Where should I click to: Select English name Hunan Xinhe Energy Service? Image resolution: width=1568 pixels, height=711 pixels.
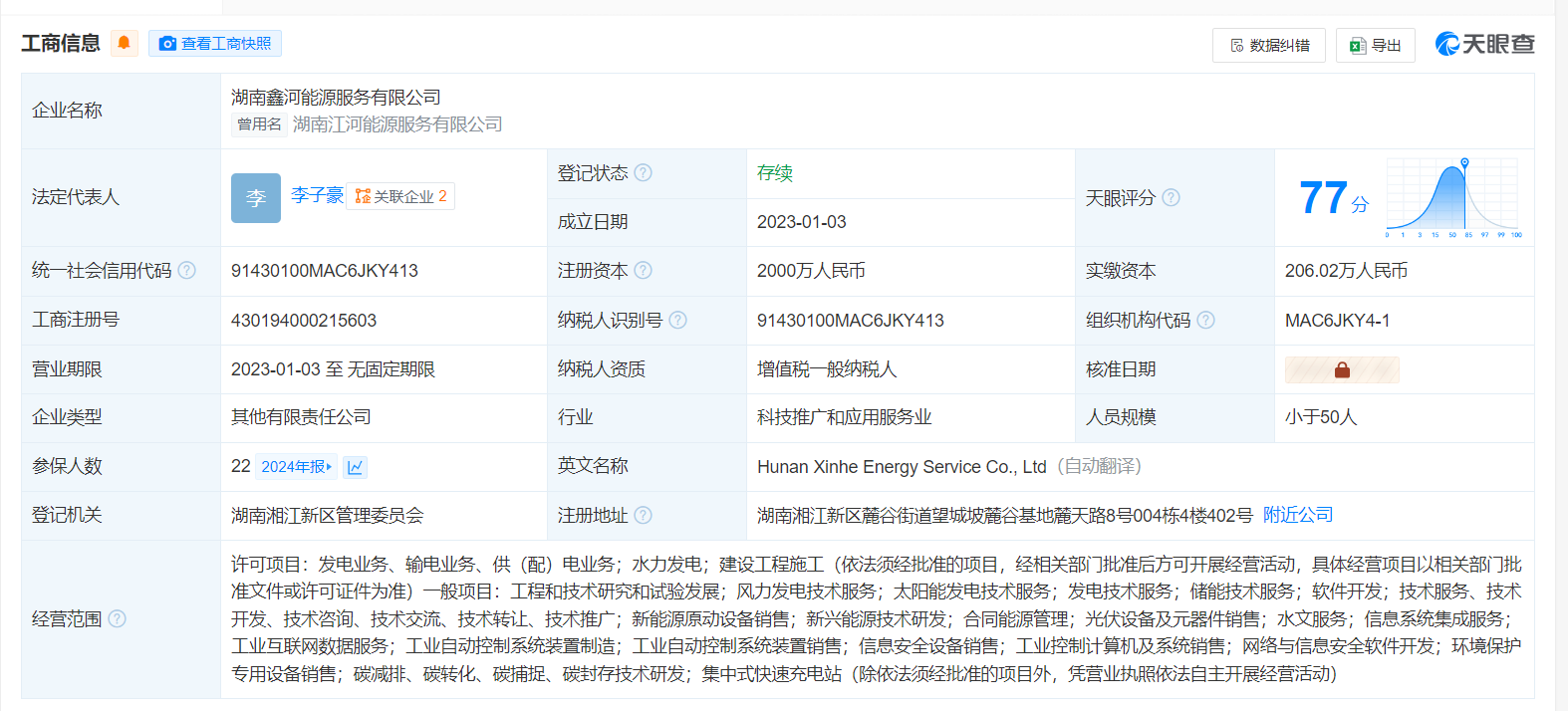point(902,467)
